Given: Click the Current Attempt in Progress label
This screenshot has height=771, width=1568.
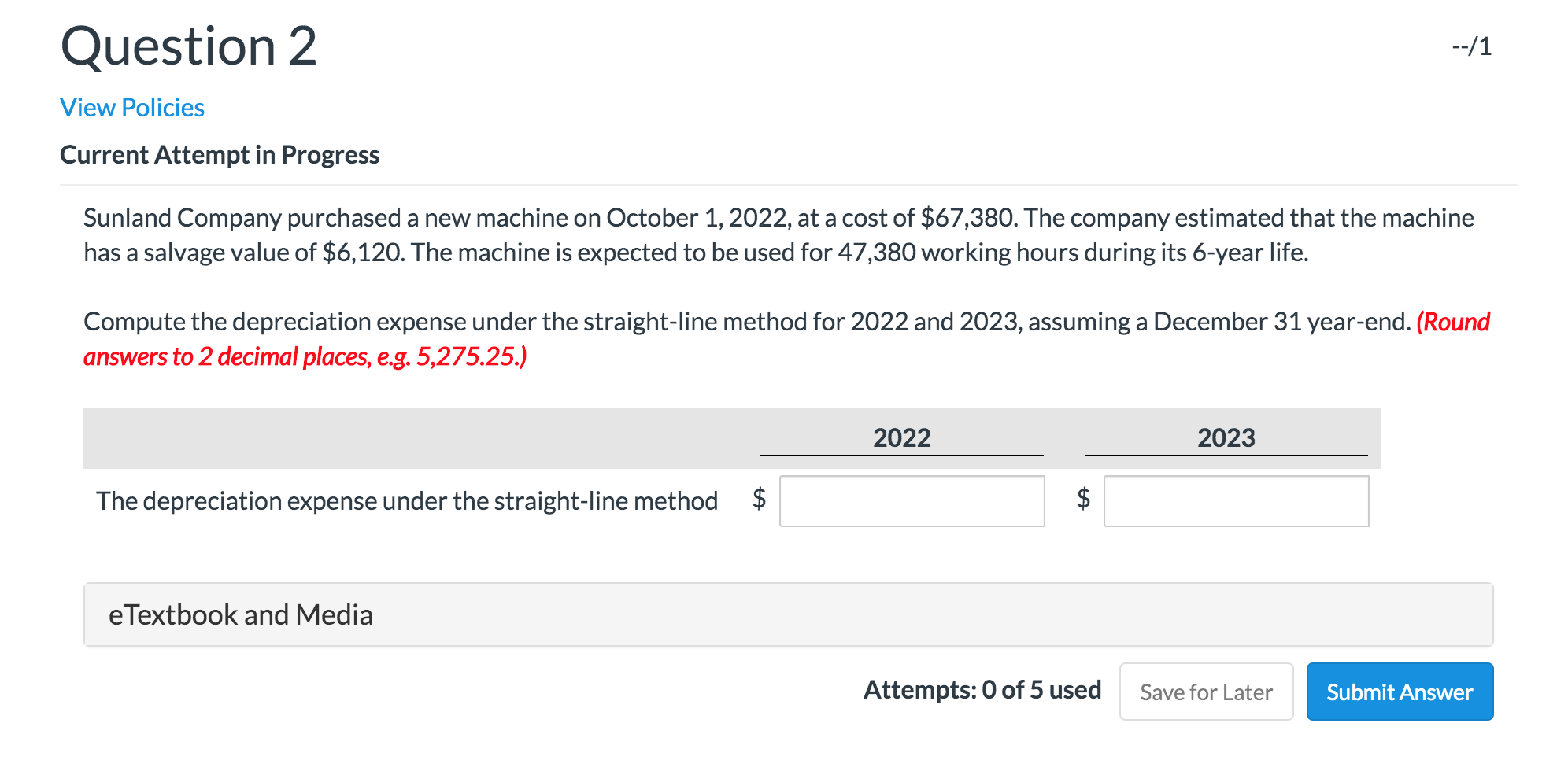Looking at the screenshot, I should [x=220, y=154].
